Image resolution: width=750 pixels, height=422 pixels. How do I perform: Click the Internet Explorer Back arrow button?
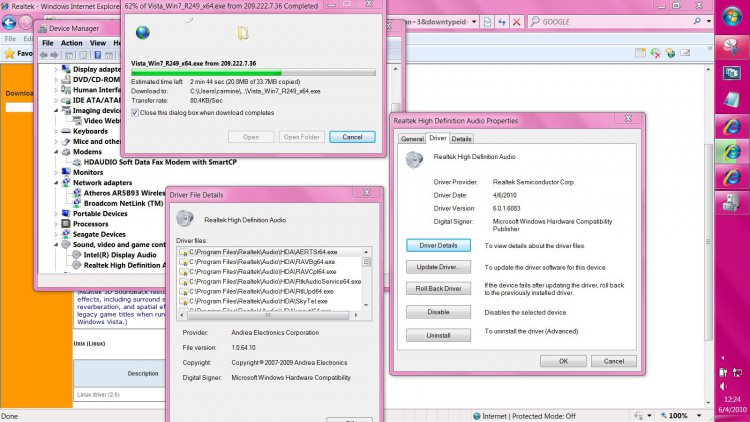9,22
